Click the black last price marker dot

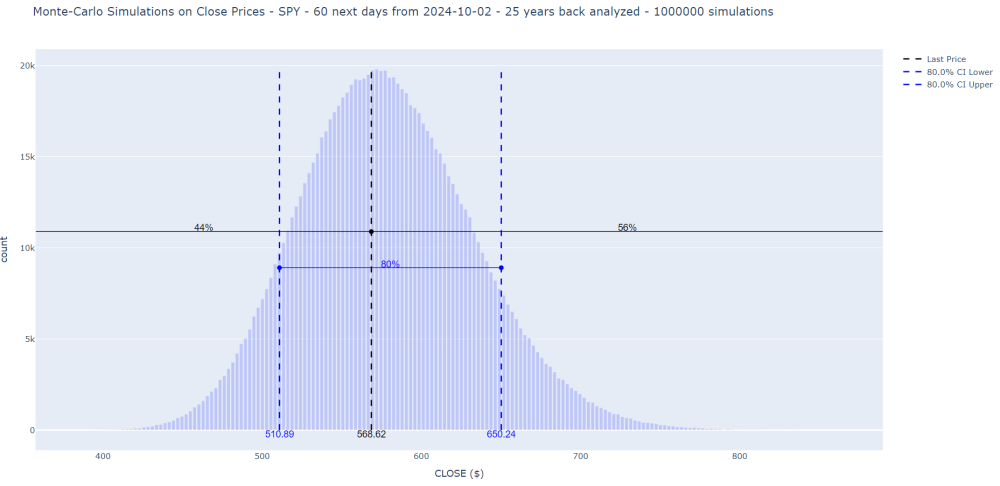(x=371, y=232)
